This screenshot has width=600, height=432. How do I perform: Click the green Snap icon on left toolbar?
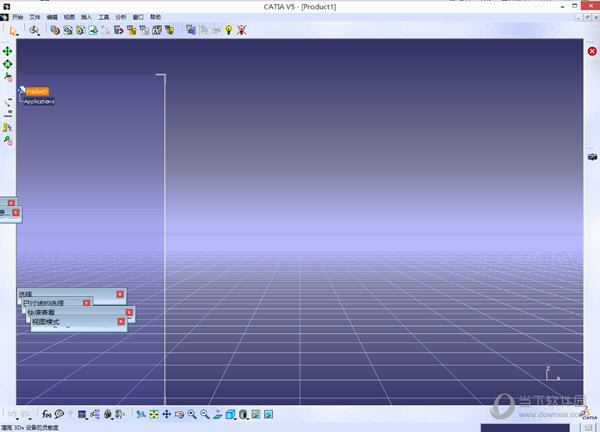8,64
